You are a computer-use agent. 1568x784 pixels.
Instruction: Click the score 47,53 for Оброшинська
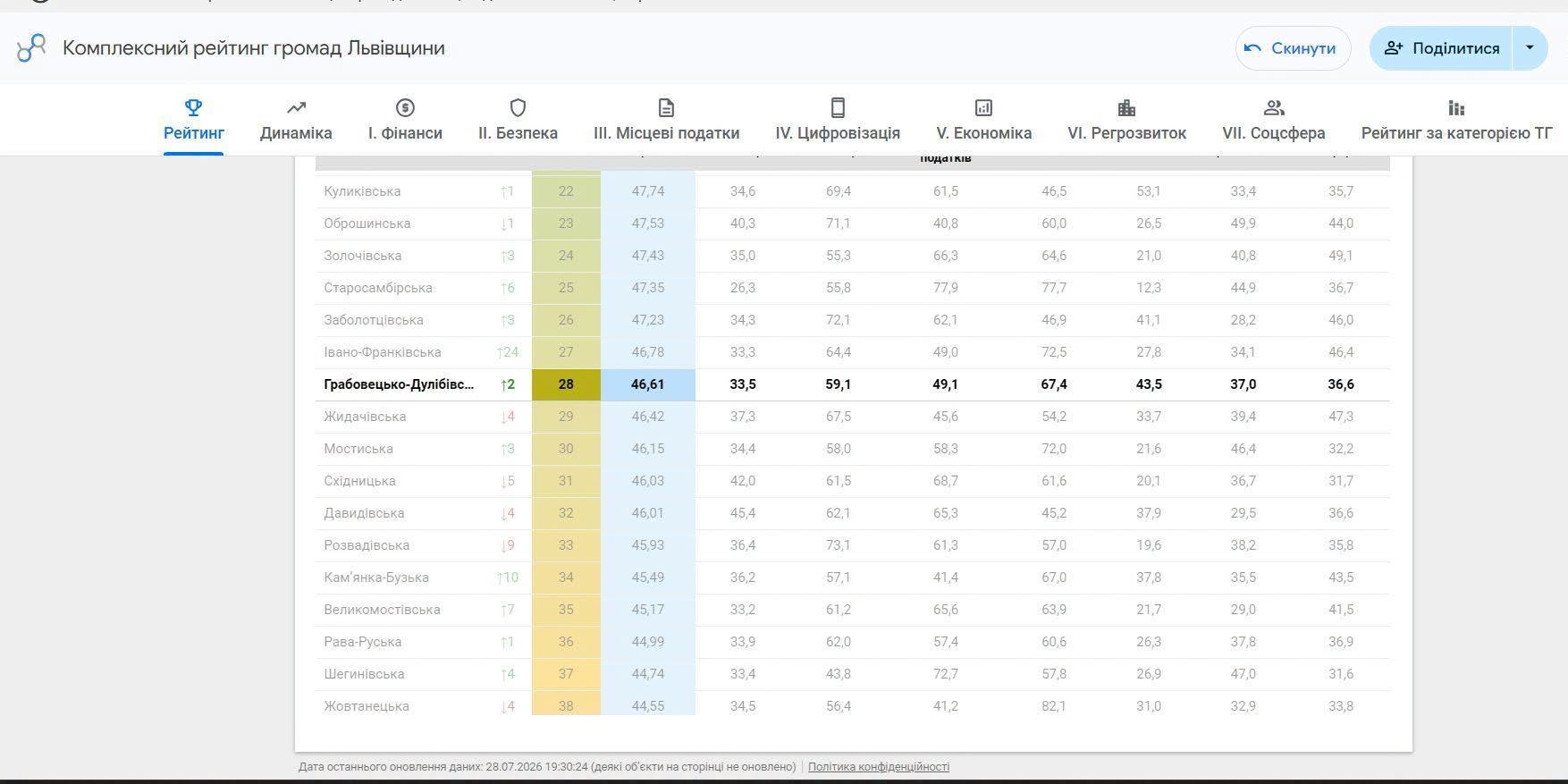(648, 223)
